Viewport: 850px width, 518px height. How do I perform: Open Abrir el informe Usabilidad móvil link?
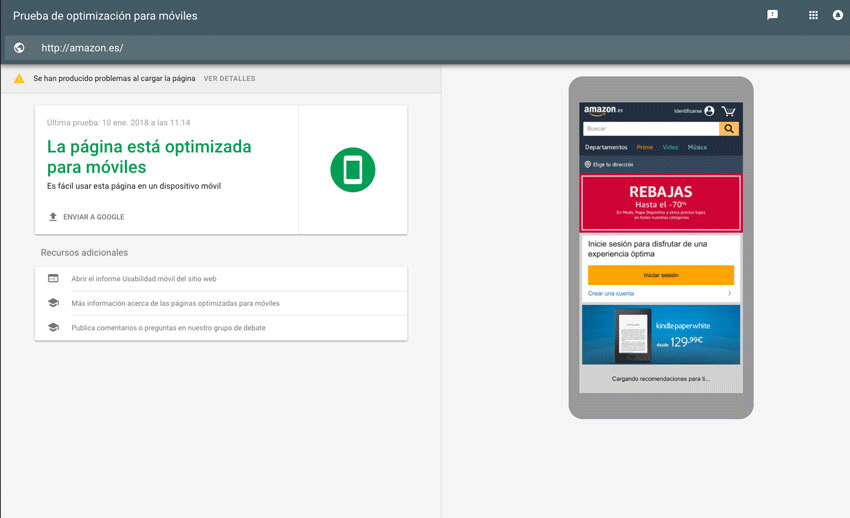tap(144, 279)
